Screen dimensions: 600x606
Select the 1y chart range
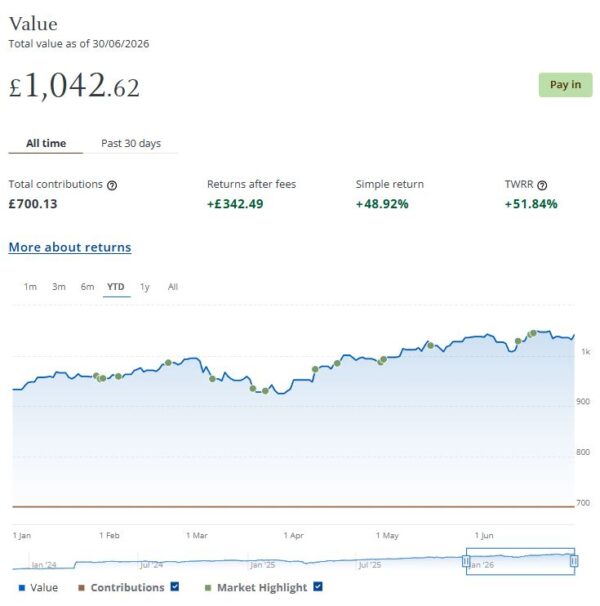pyautogui.click(x=145, y=287)
